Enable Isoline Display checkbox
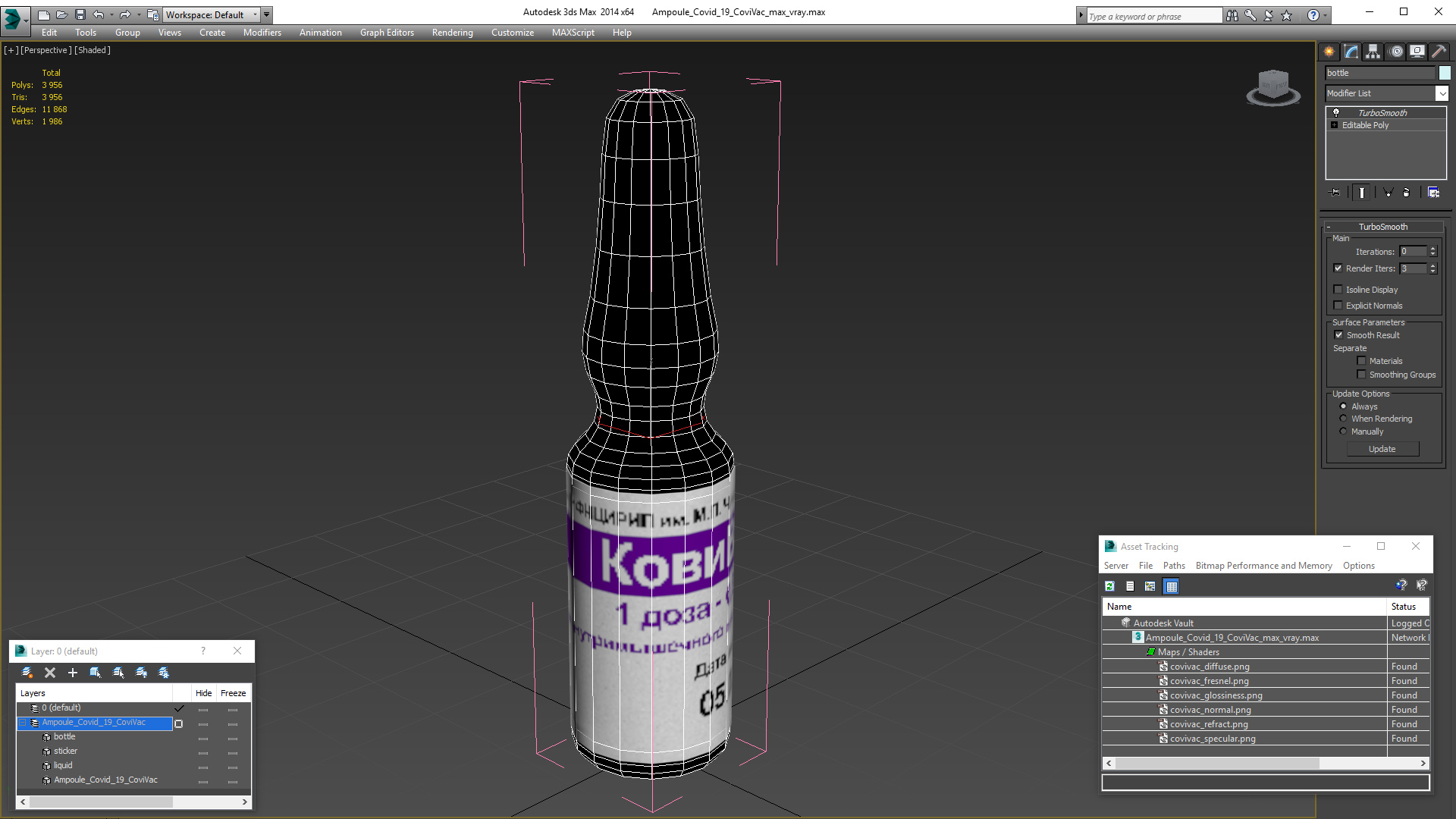This screenshot has height=819, width=1456. coord(1338,290)
